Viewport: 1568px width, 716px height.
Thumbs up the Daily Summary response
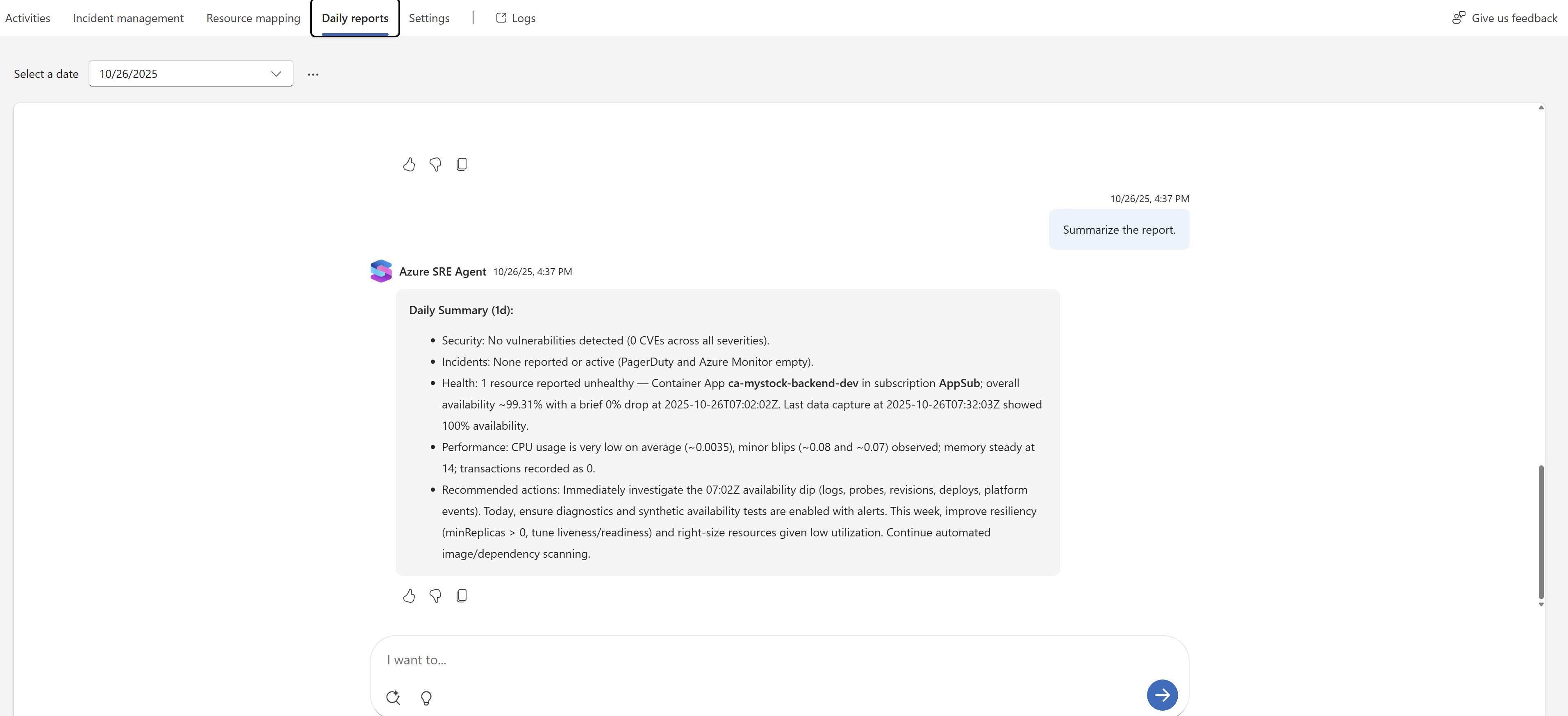pos(408,595)
